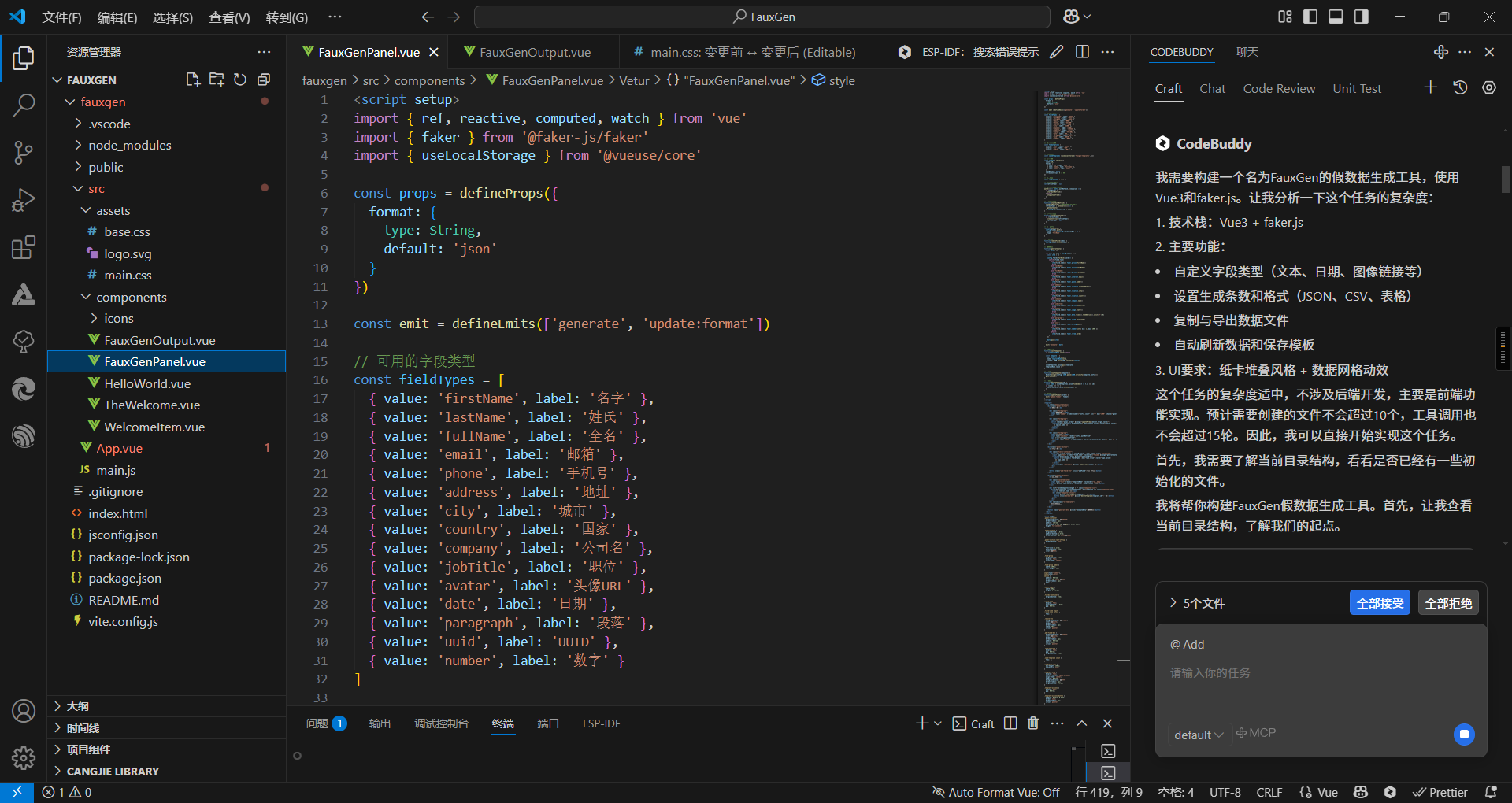Click the editor minimap
Image resolution: width=1512 pixels, height=803 pixels.
tap(1077, 397)
